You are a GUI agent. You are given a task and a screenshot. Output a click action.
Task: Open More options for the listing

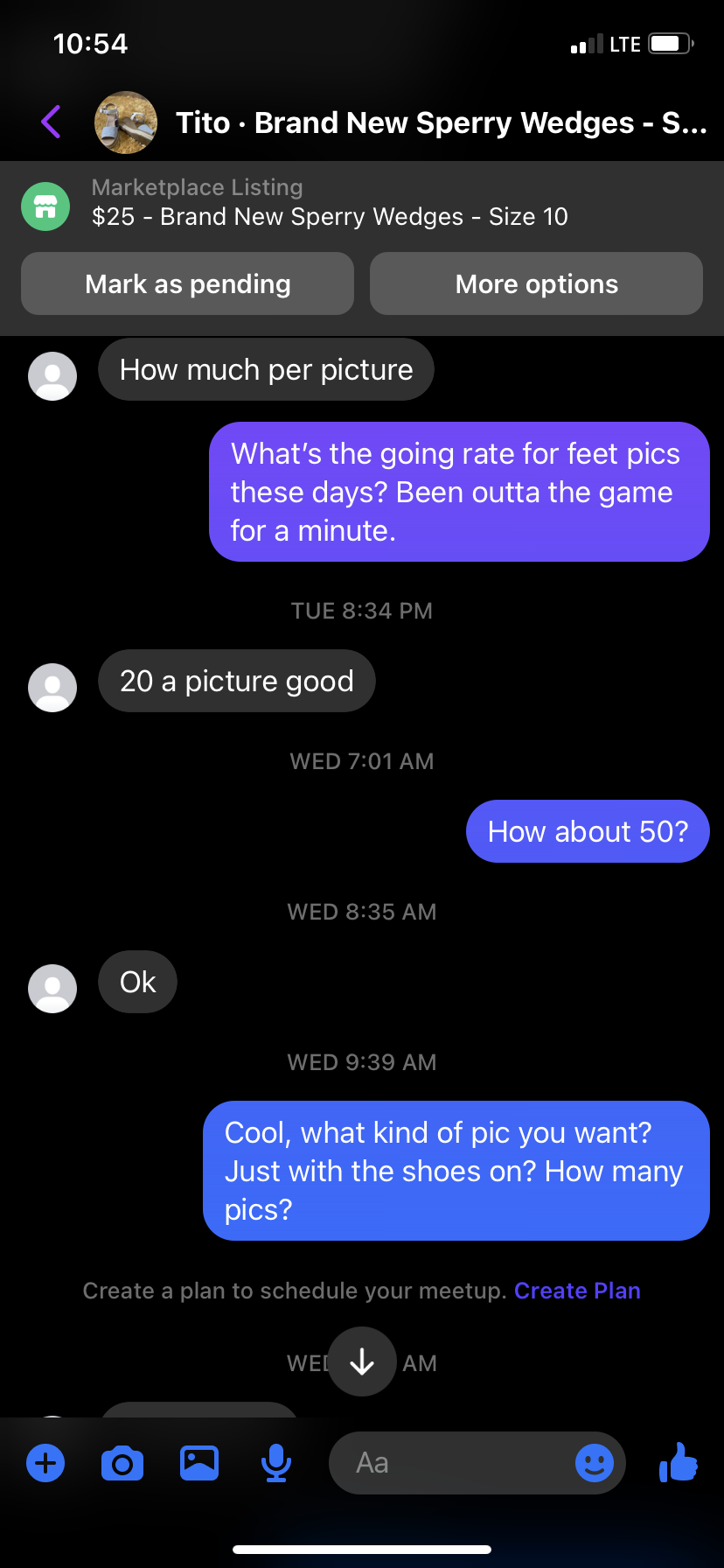click(x=536, y=283)
